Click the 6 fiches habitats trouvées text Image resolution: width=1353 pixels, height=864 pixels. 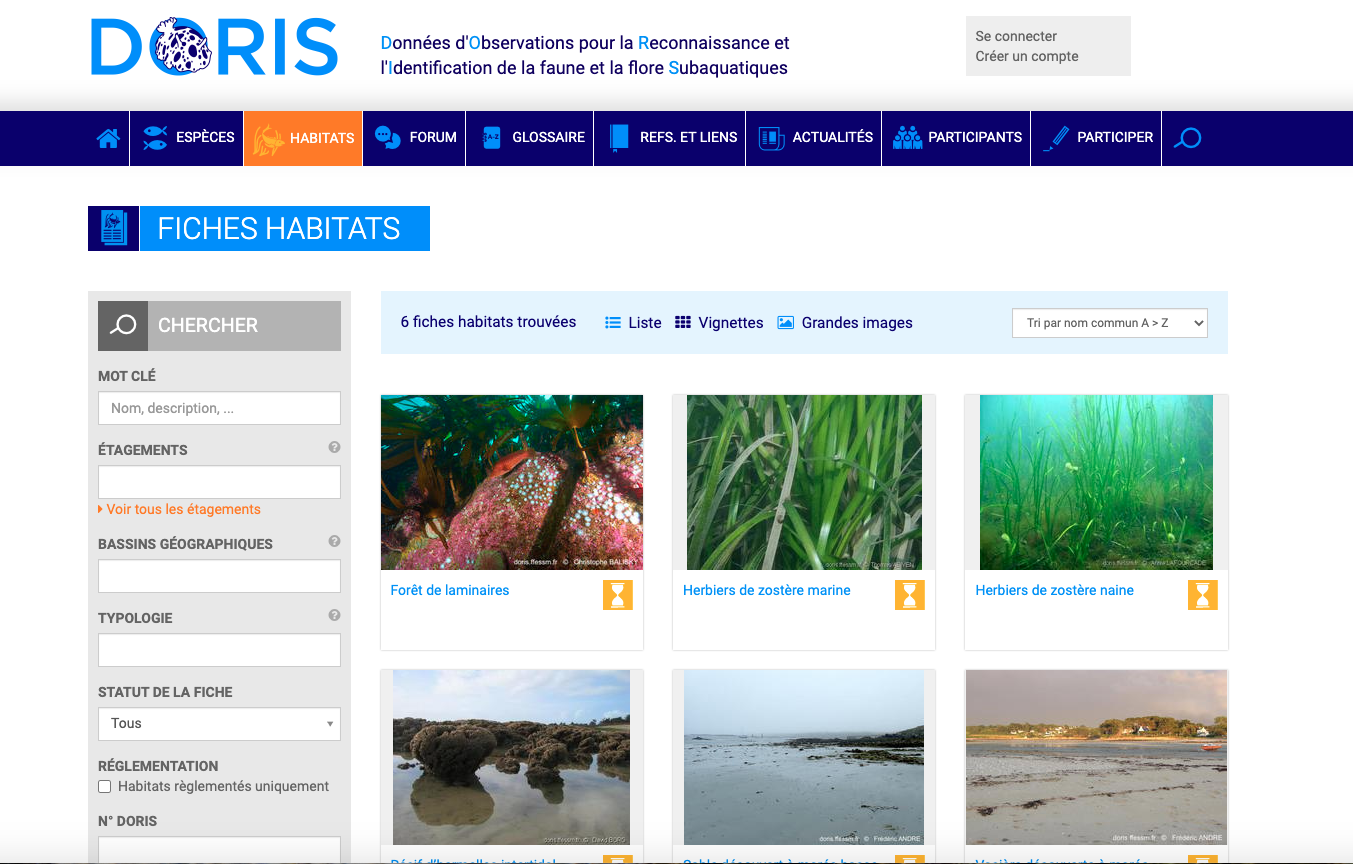tap(488, 322)
